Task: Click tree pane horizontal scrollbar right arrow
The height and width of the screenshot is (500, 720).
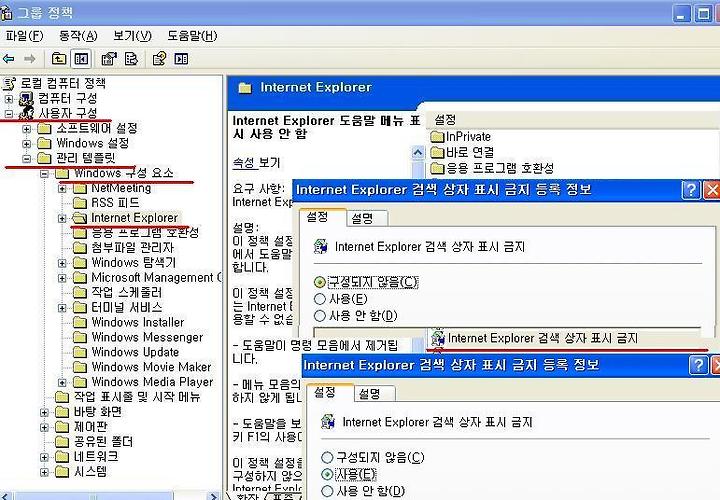Action: pyautogui.click(x=214, y=496)
